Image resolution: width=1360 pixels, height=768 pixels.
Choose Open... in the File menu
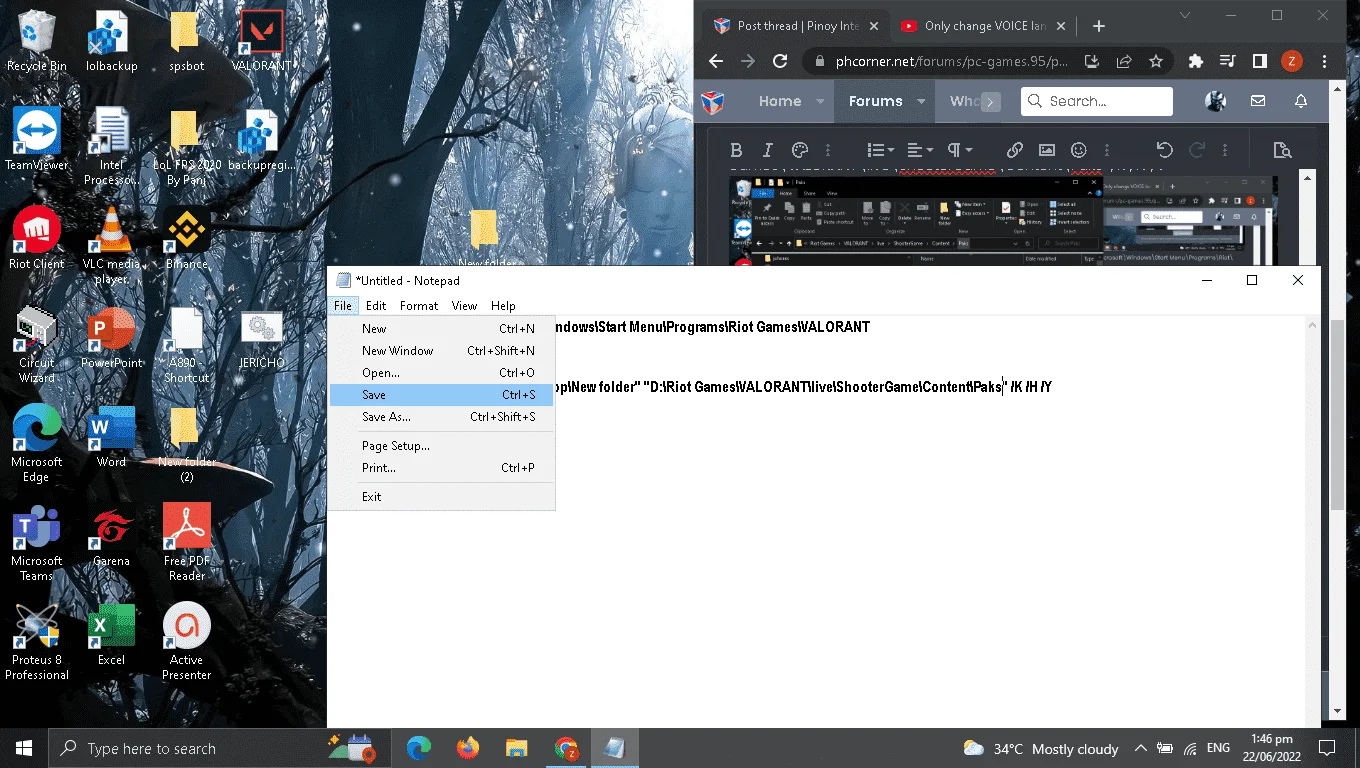coord(441,373)
